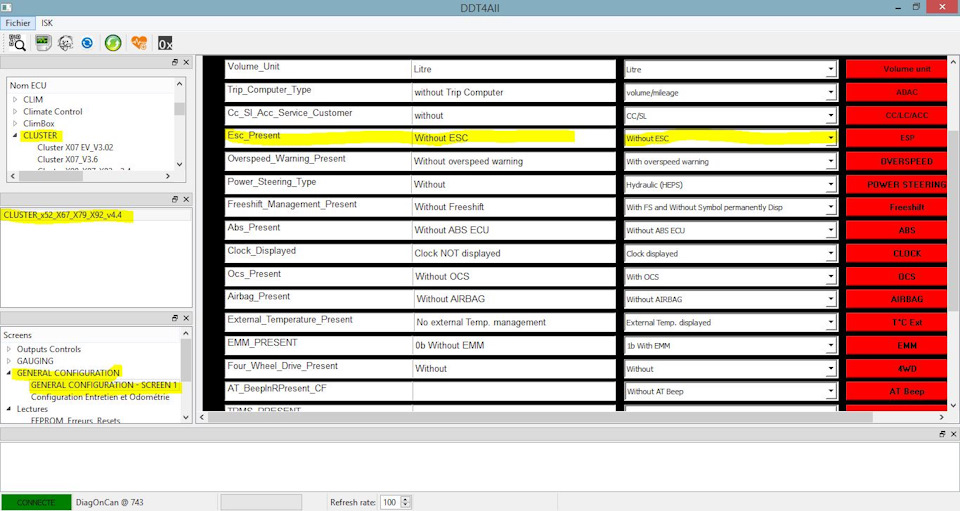Click the face-shaped expert mode toolbar icon
Screen dimensions: 960x511
(x=66, y=42)
